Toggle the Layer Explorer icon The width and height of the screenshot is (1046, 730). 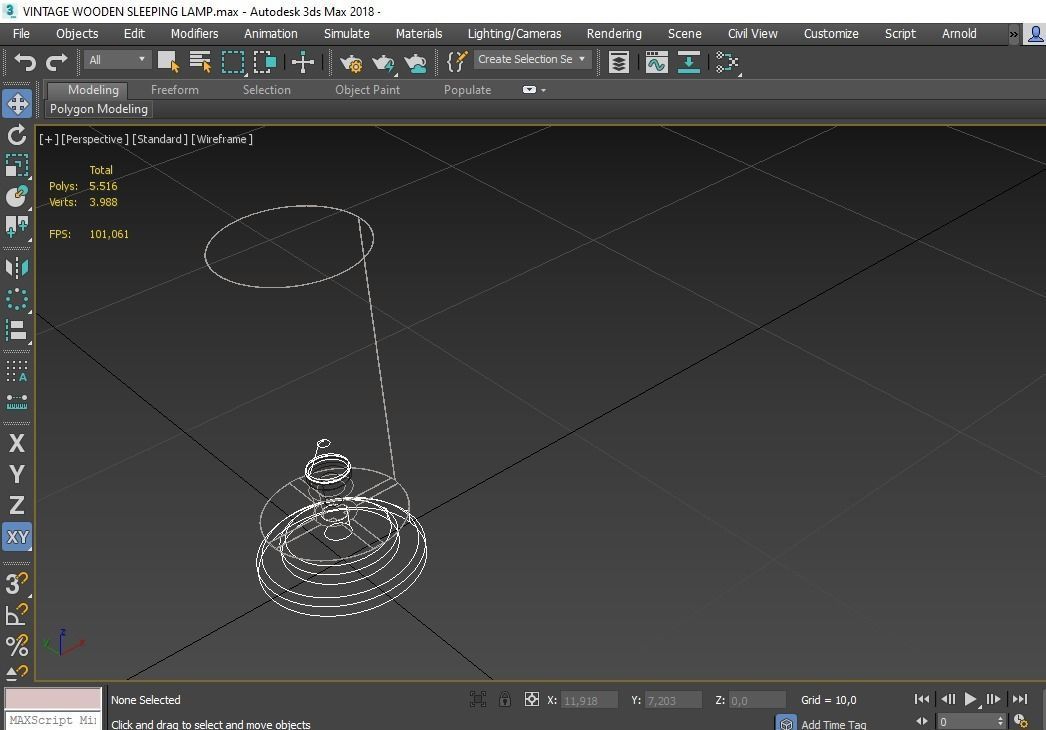tap(618, 63)
